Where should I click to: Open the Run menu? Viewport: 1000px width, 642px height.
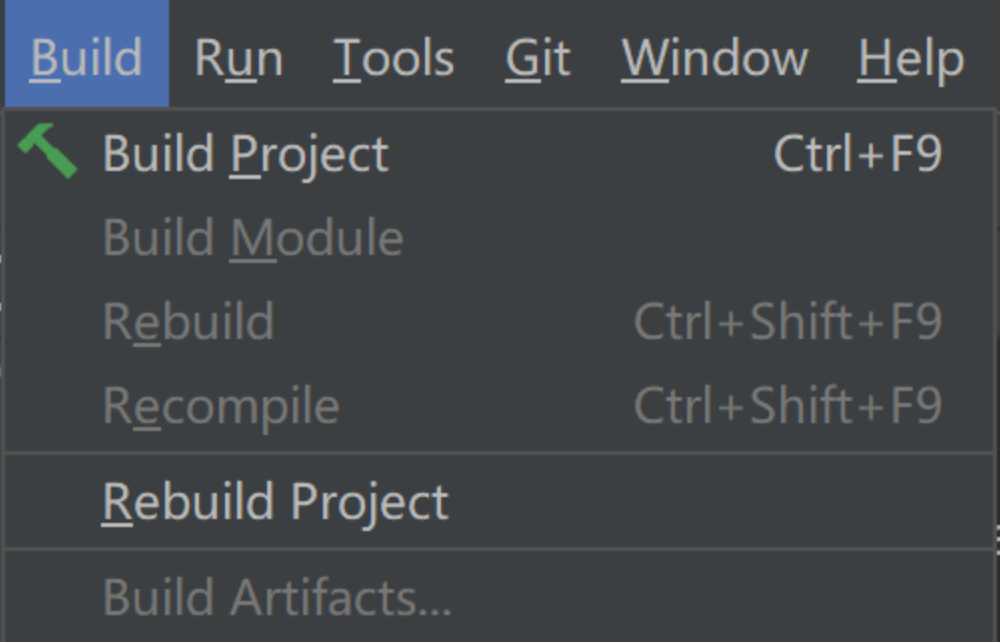[x=239, y=57]
